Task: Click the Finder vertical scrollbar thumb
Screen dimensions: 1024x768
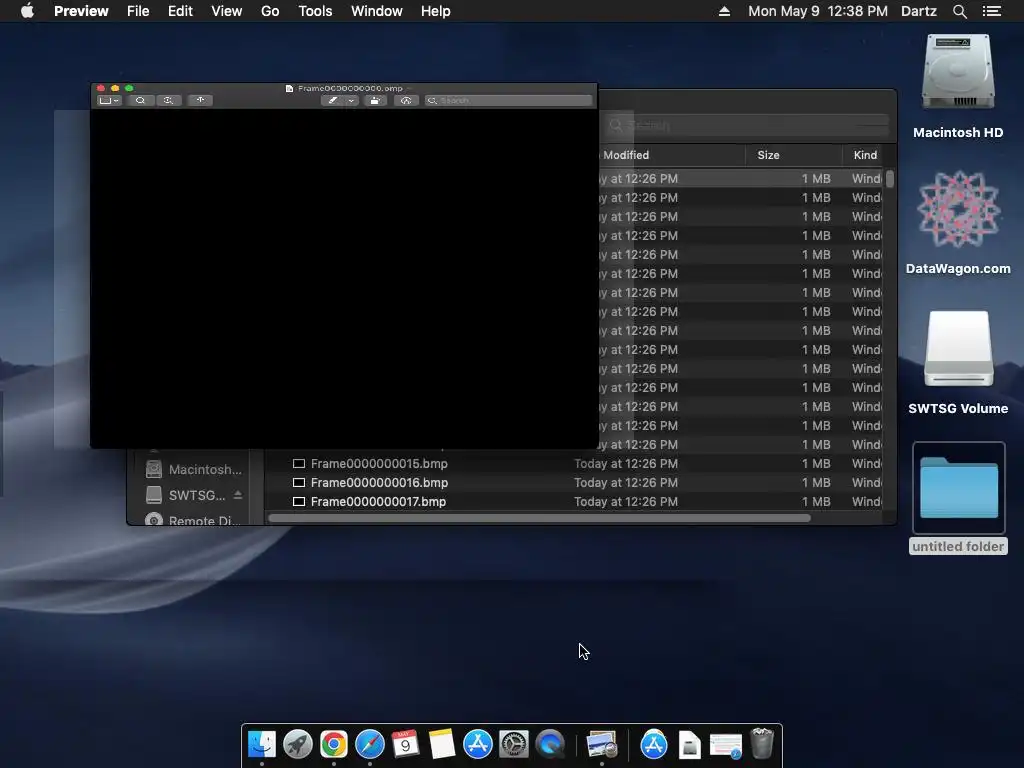Action: tap(889, 178)
